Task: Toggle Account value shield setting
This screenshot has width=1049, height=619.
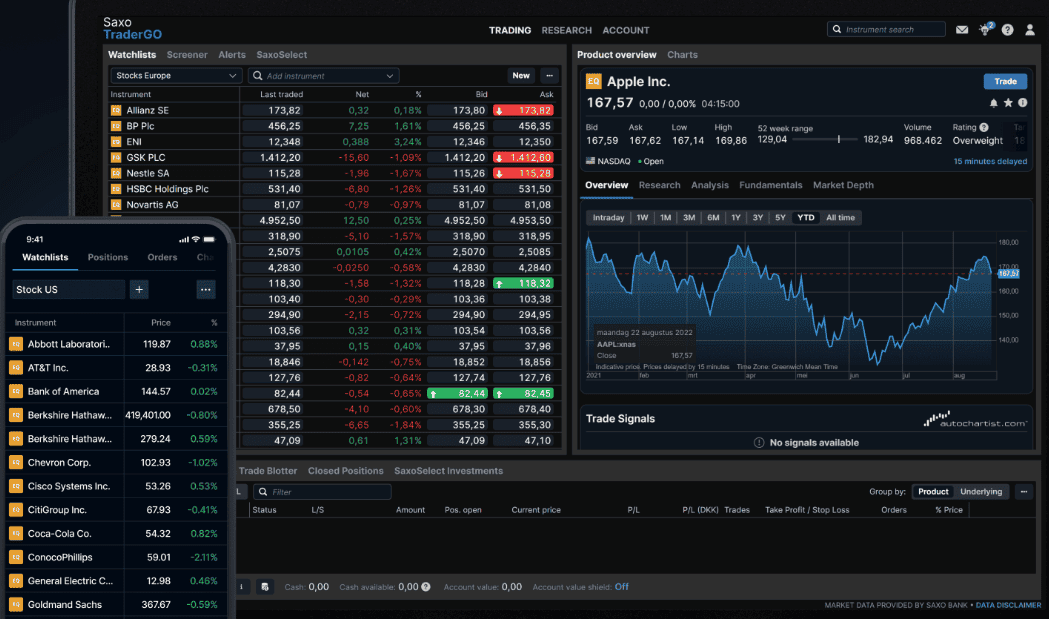Action: (621, 587)
